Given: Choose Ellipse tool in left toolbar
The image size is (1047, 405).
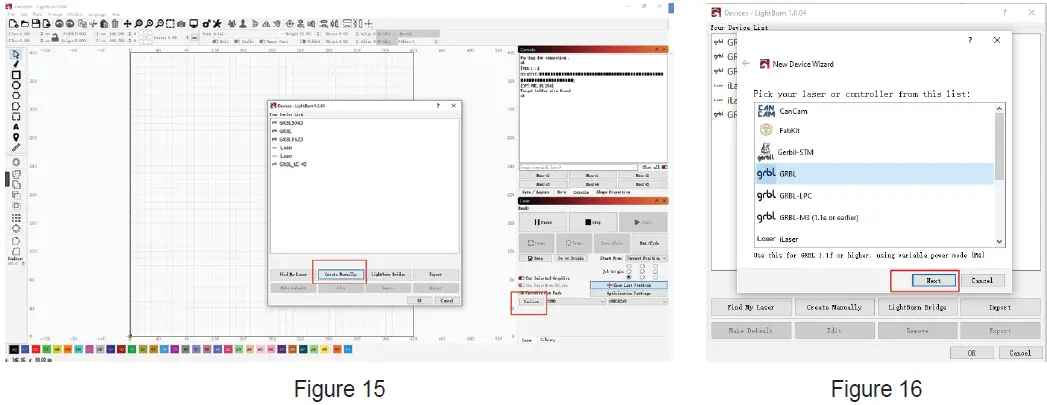Looking at the screenshot, I should [16, 85].
